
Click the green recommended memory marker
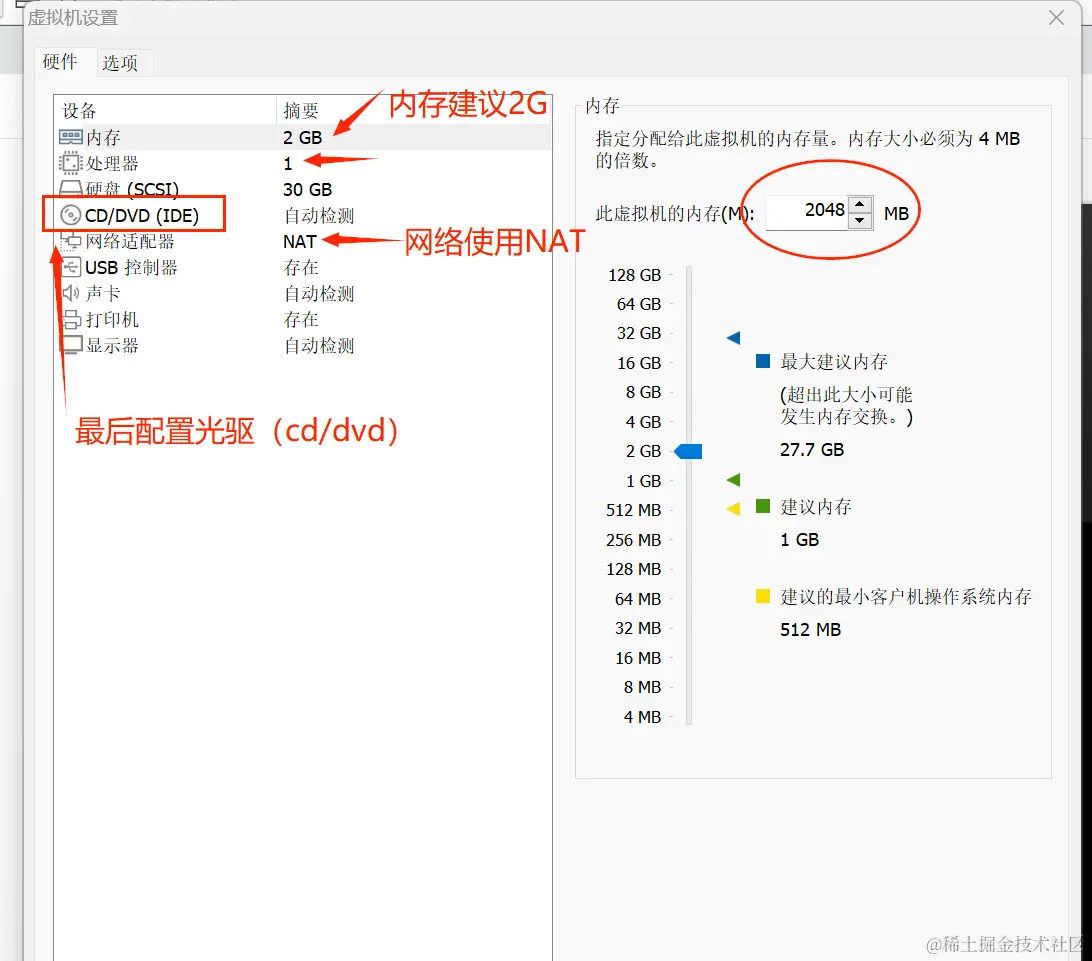[733, 480]
